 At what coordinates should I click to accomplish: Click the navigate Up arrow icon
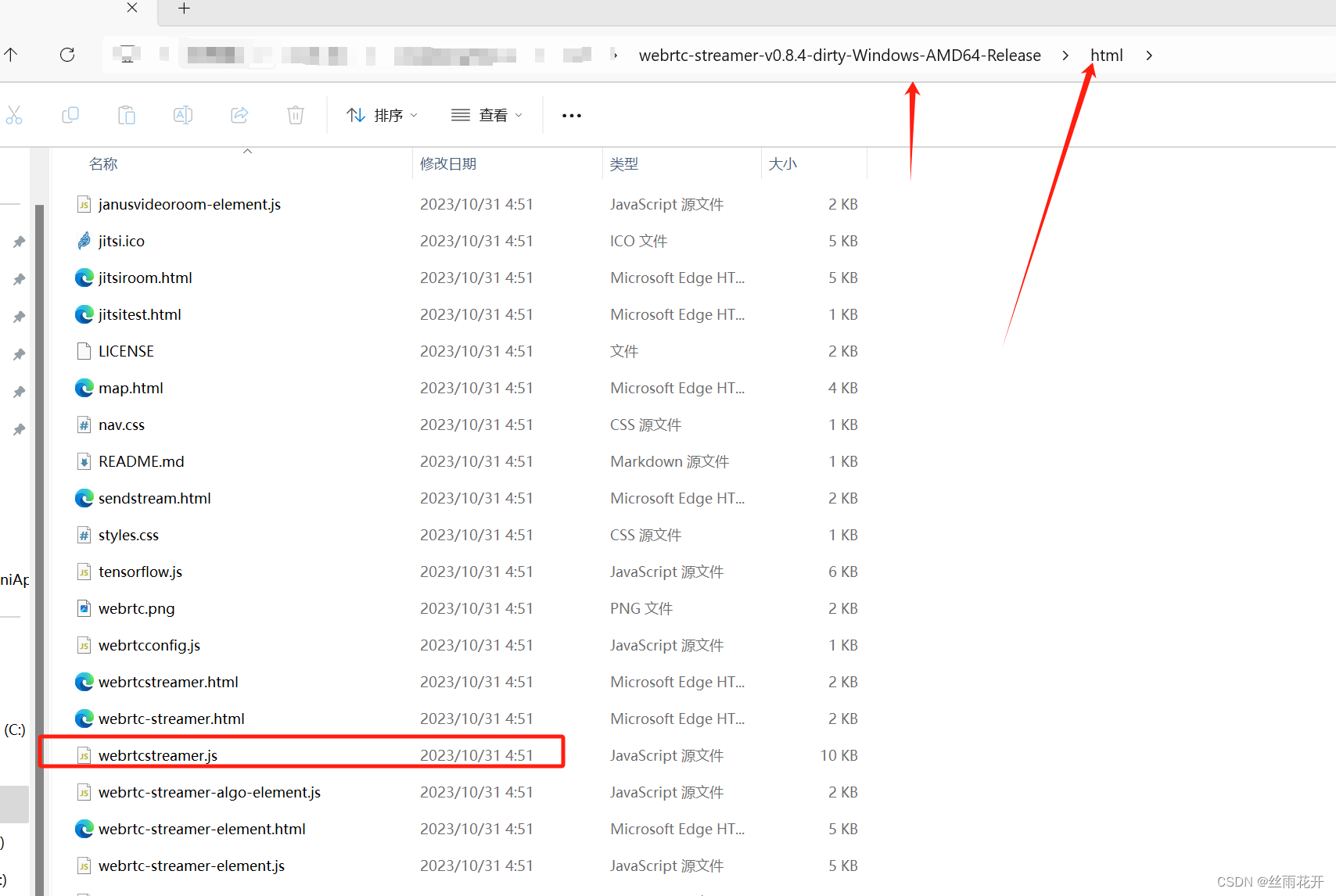10,55
